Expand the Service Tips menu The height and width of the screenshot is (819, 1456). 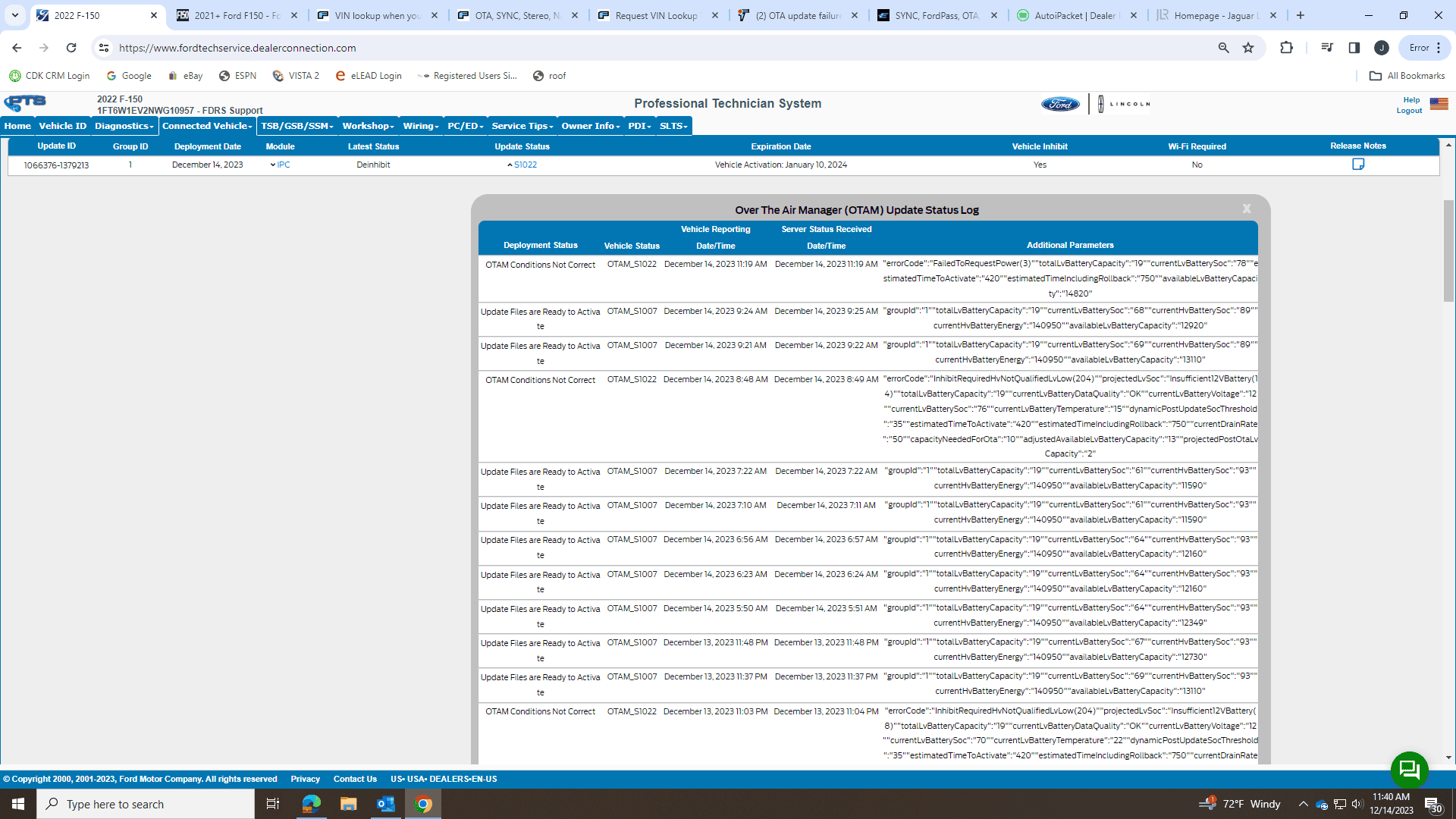click(x=522, y=126)
